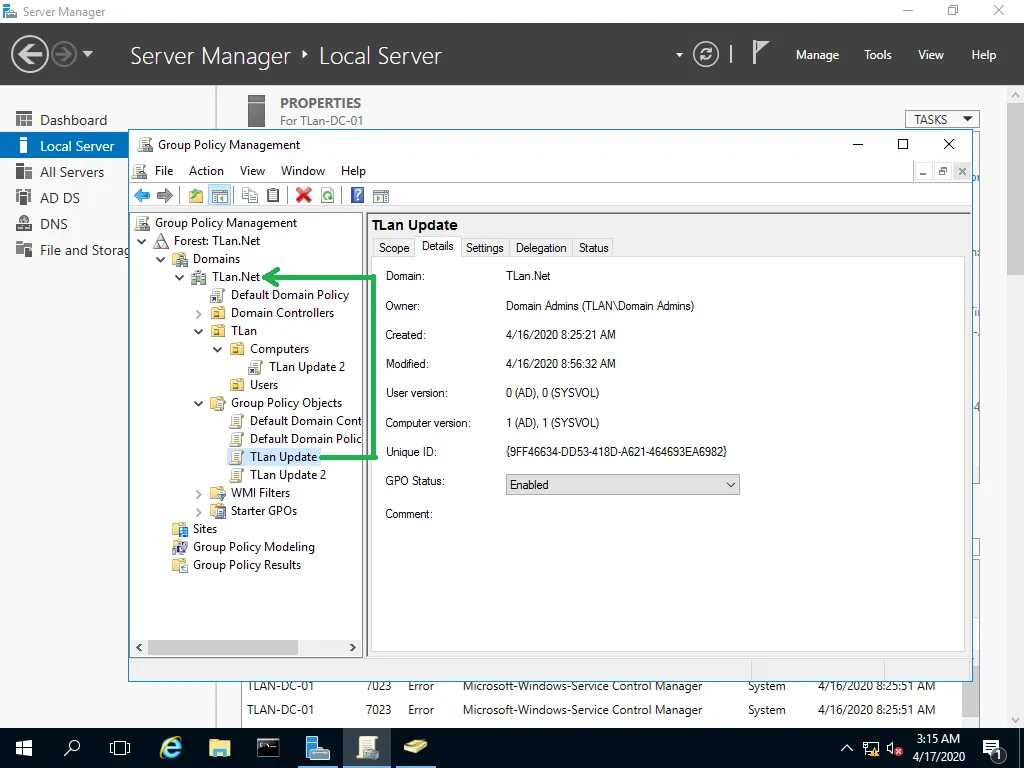Toggle Show/Hide Console Tree toolbar icon
This screenshot has height=768, width=1024.
click(x=219, y=195)
